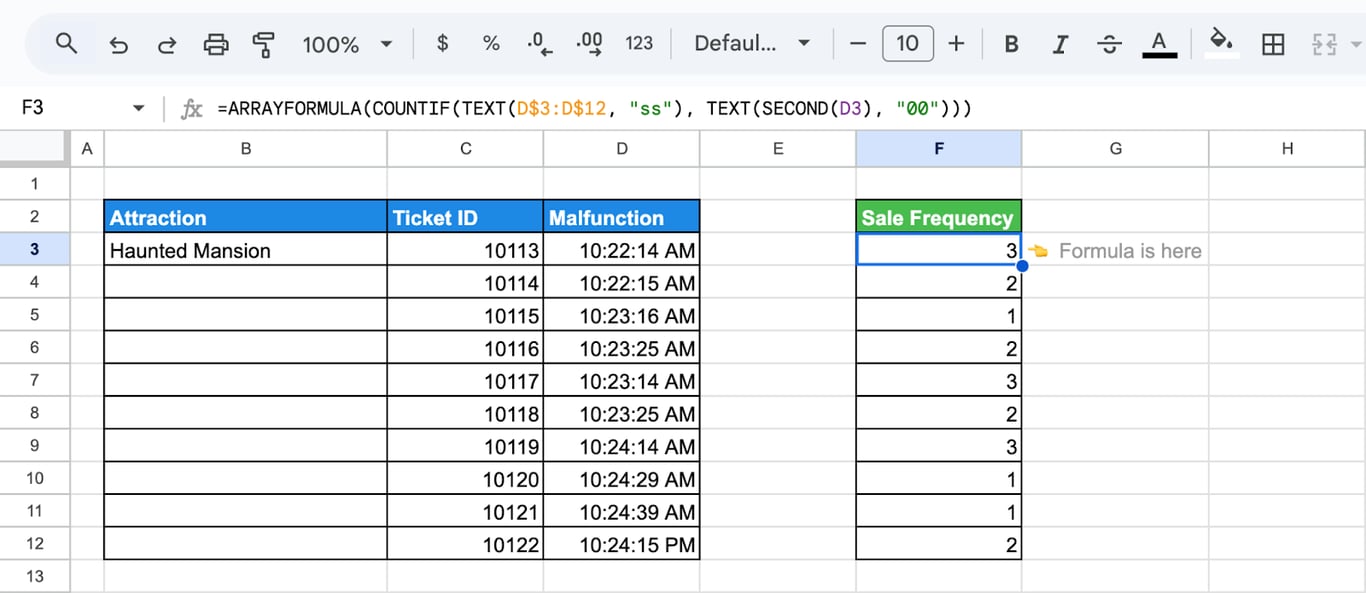Select ticket ID 10117 cell
The height and width of the screenshot is (593, 1366).
[x=466, y=381]
